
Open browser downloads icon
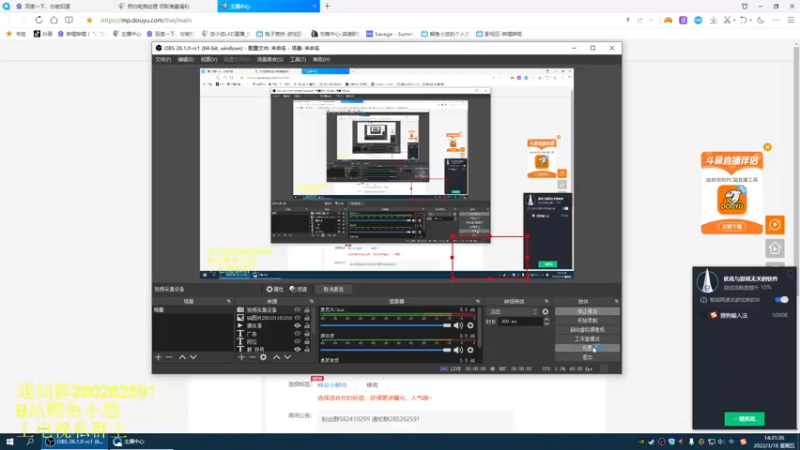(713, 20)
